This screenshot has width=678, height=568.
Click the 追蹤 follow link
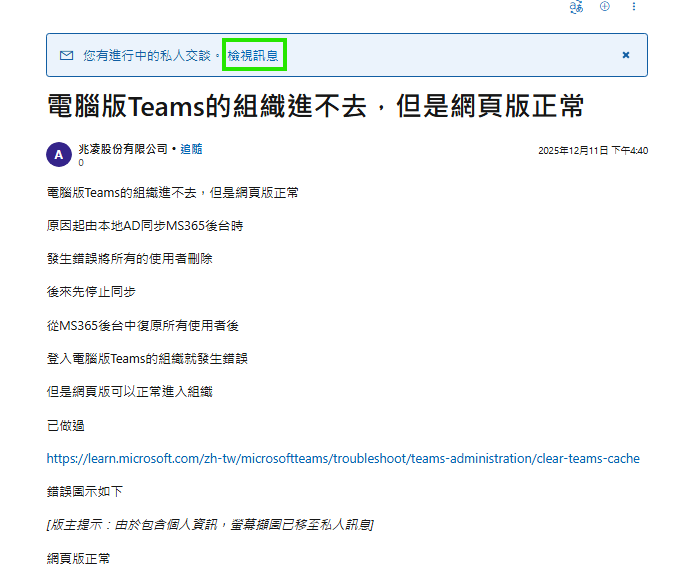(x=191, y=149)
